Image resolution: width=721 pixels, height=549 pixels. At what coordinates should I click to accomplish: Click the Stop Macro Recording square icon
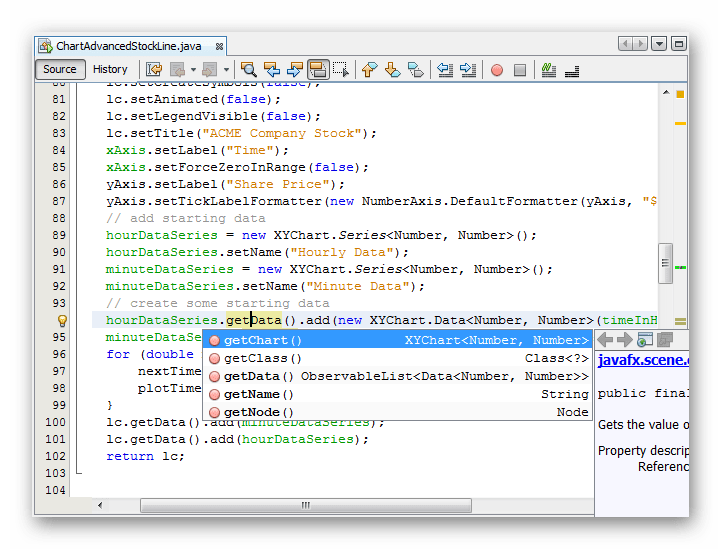pos(520,70)
